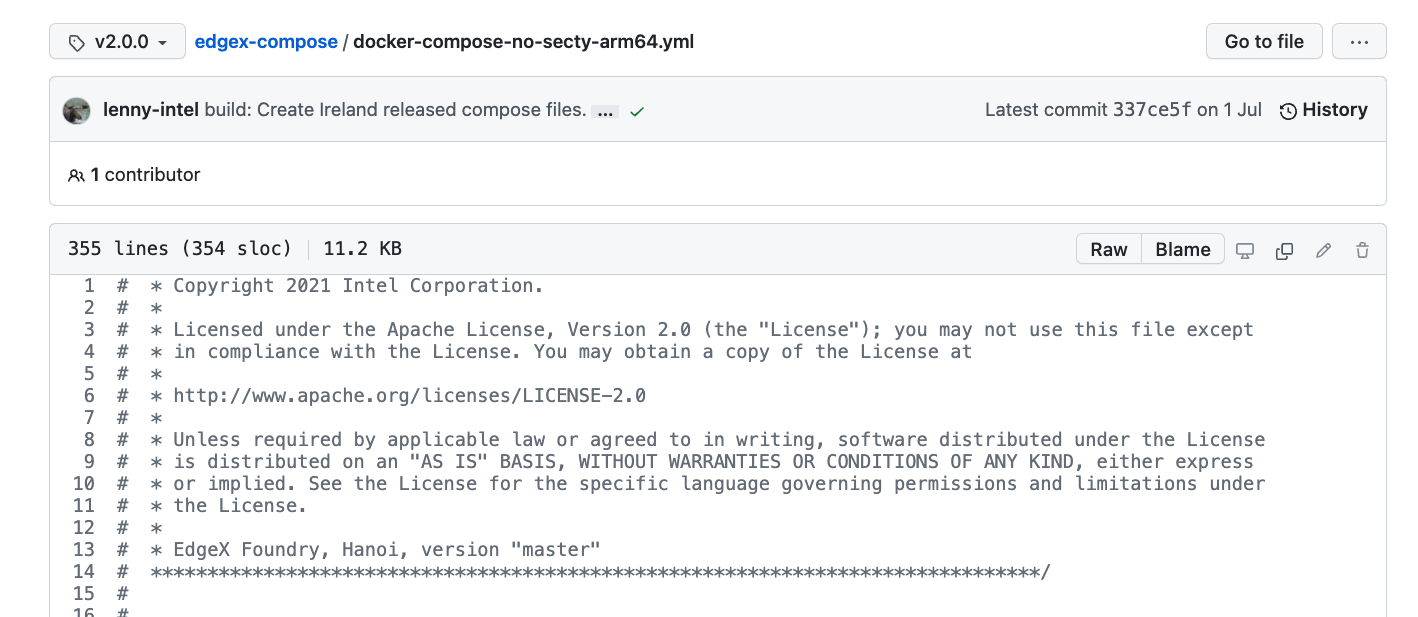The width and height of the screenshot is (1418, 617).
Task: Click the green commit status checkmark
Action: coord(637,111)
